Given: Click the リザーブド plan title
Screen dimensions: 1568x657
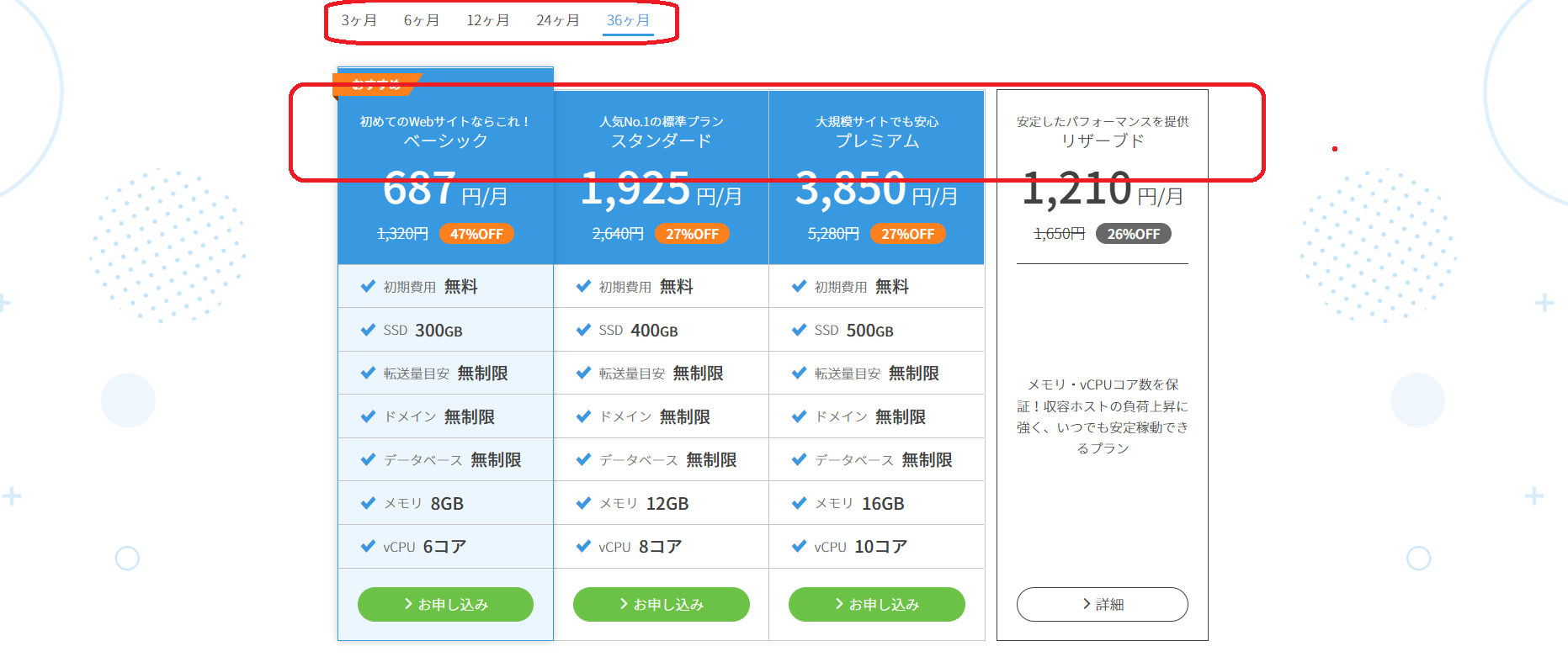Looking at the screenshot, I should pyautogui.click(x=1102, y=140).
